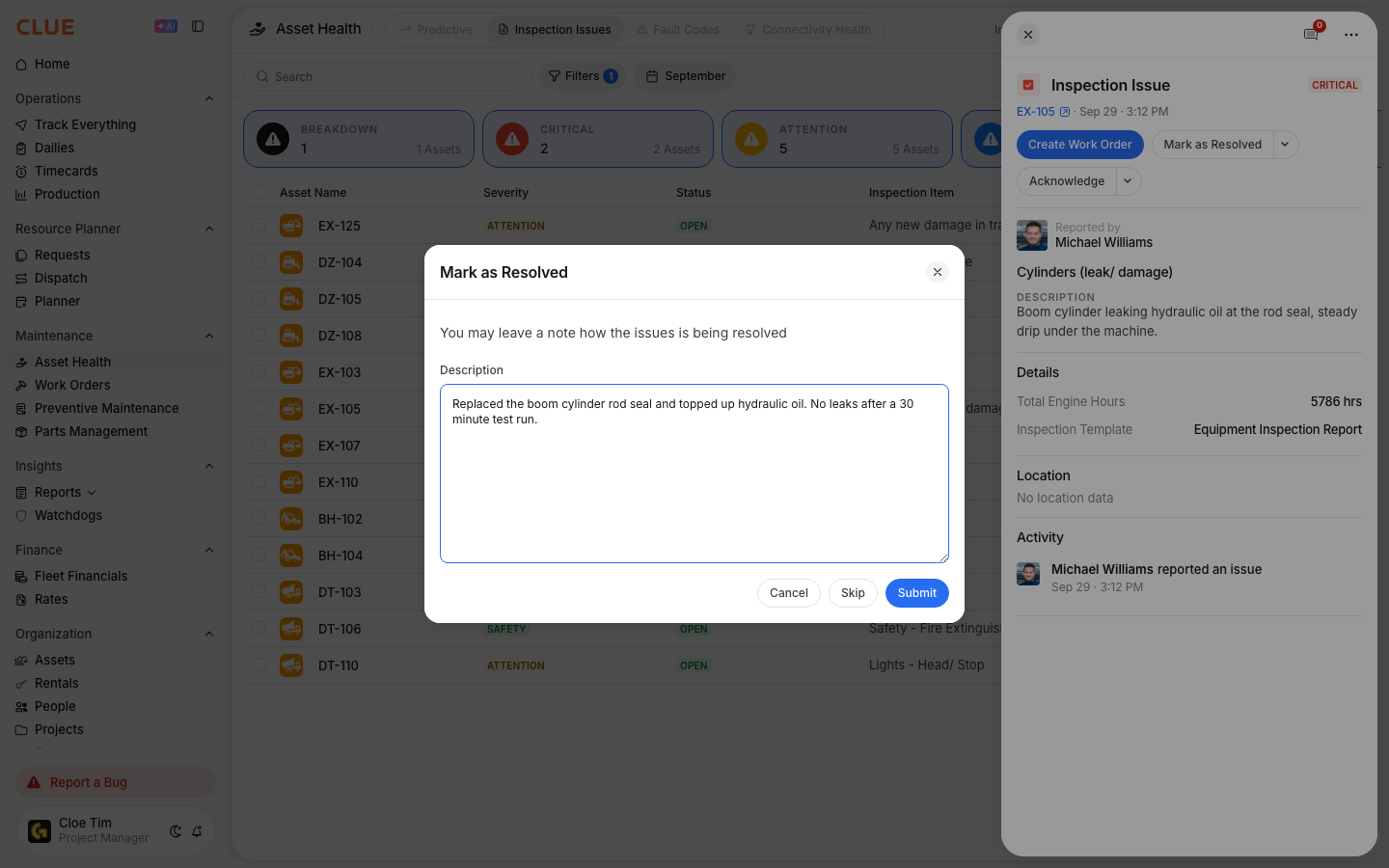
Task: Open the EX-105 asset link
Action: [1043, 112]
